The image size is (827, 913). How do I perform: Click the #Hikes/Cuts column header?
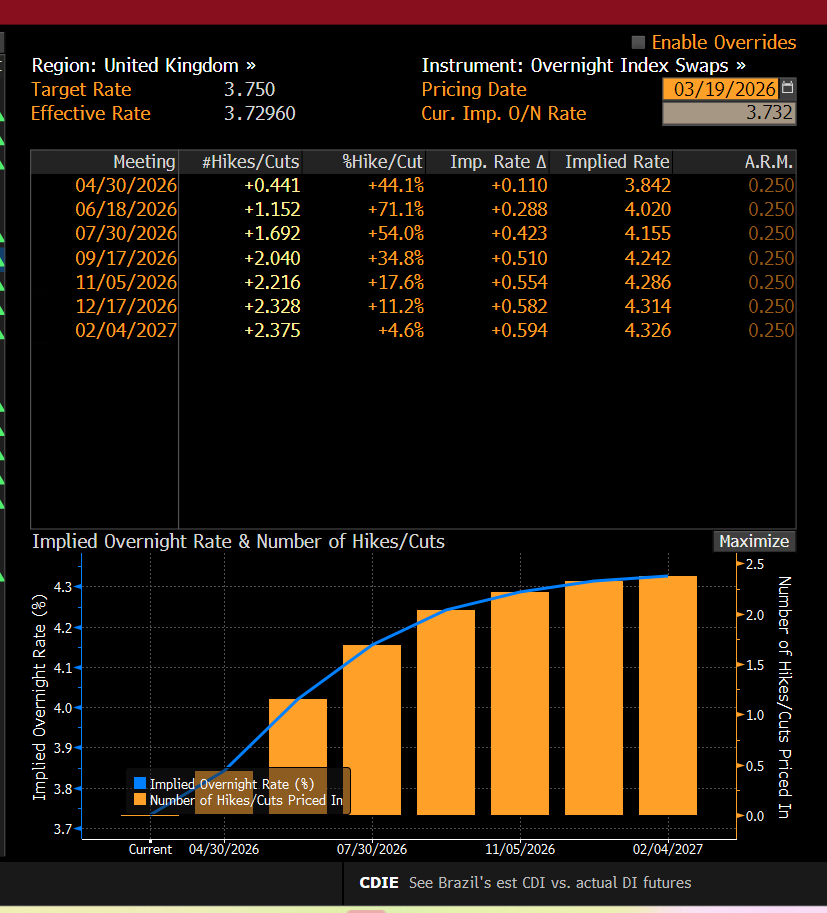click(x=250, y=162)
